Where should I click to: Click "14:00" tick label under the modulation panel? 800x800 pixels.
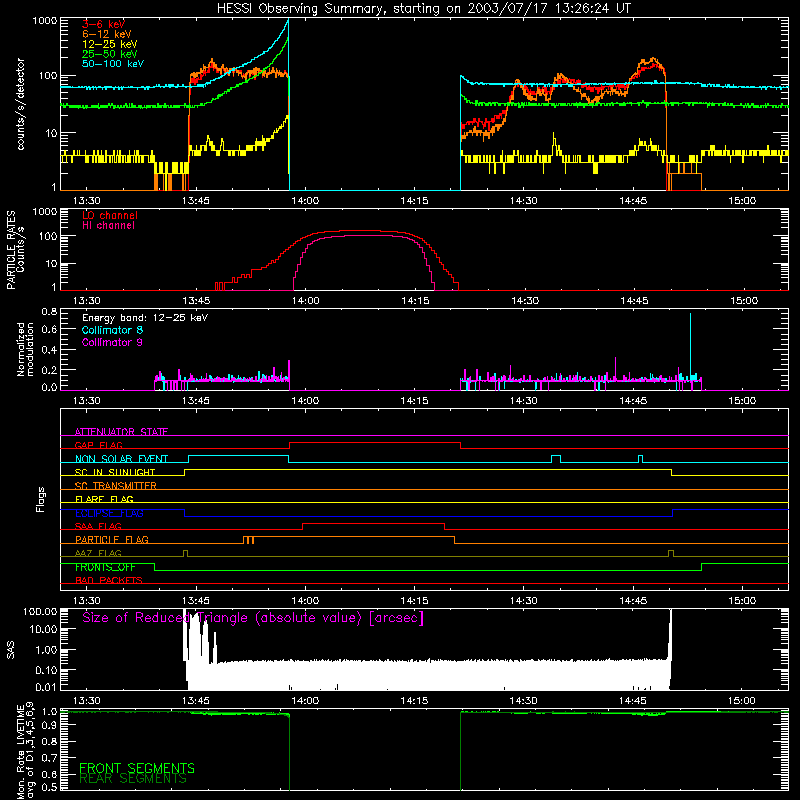pyautogui.click(x=305, y=401)
